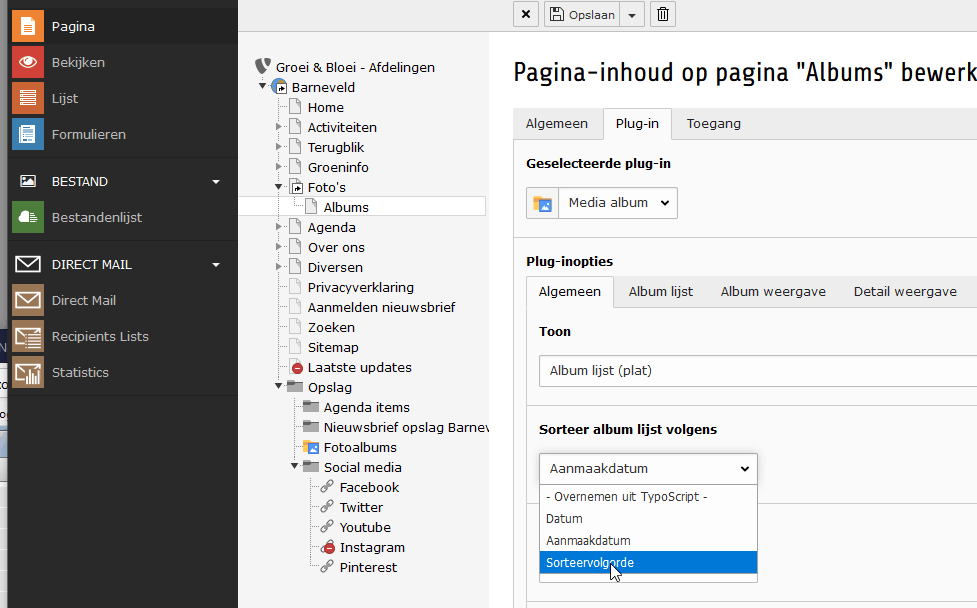The image size is (977, 608).
Task: Open the Statistics module icon
Action: [28, 372]
